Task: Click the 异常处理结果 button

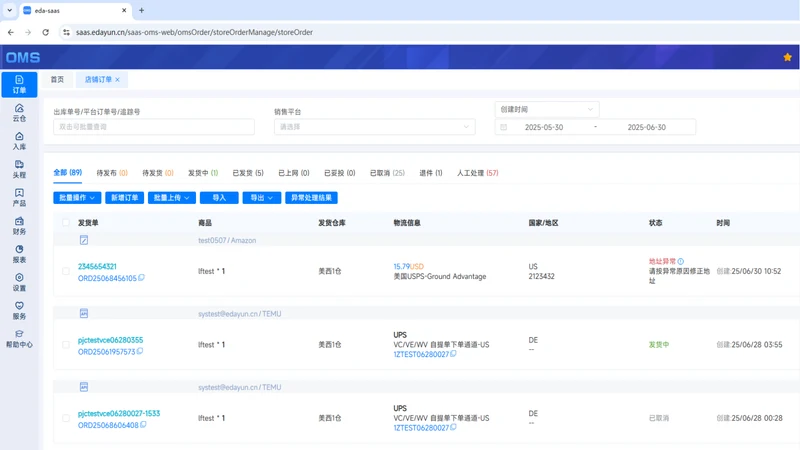Action: pos(311,197)
